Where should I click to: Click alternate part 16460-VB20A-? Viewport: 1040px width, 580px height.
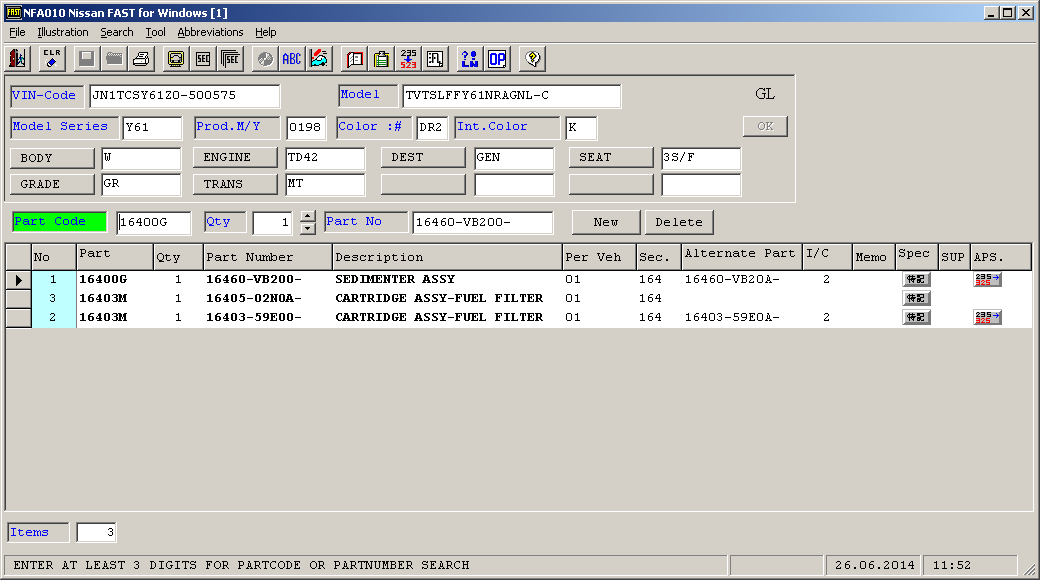[732, 279]
